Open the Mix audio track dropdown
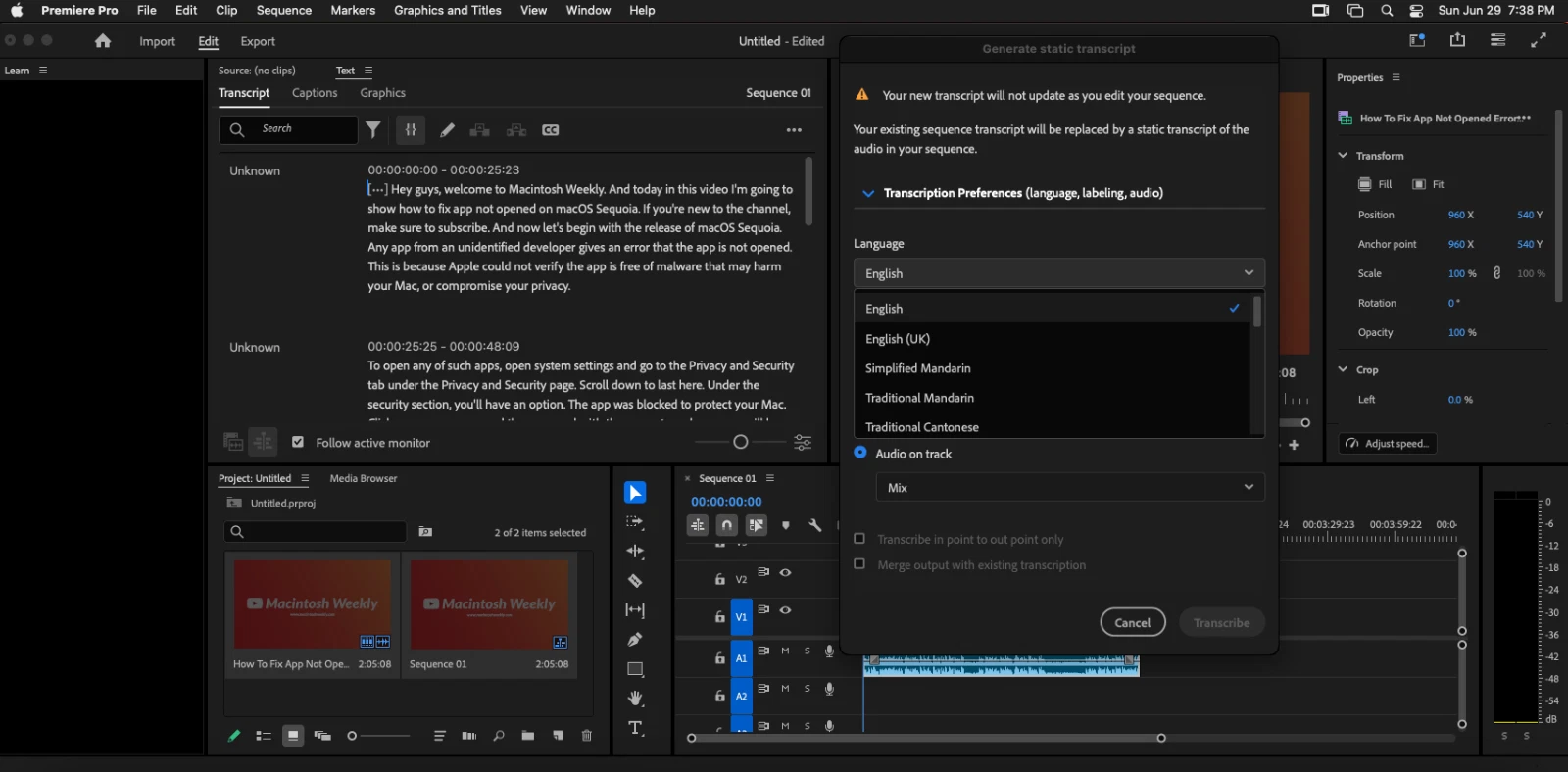The width and height of the screenshot is (1568, 772). point(1070,487)
